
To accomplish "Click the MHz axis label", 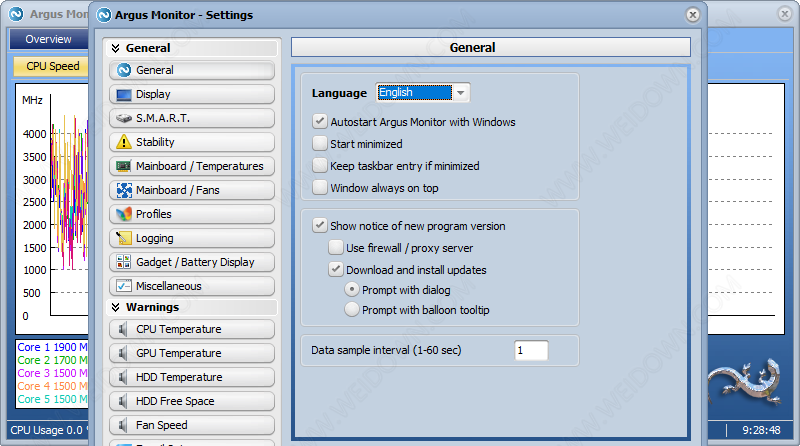I will tap(32, 100).
